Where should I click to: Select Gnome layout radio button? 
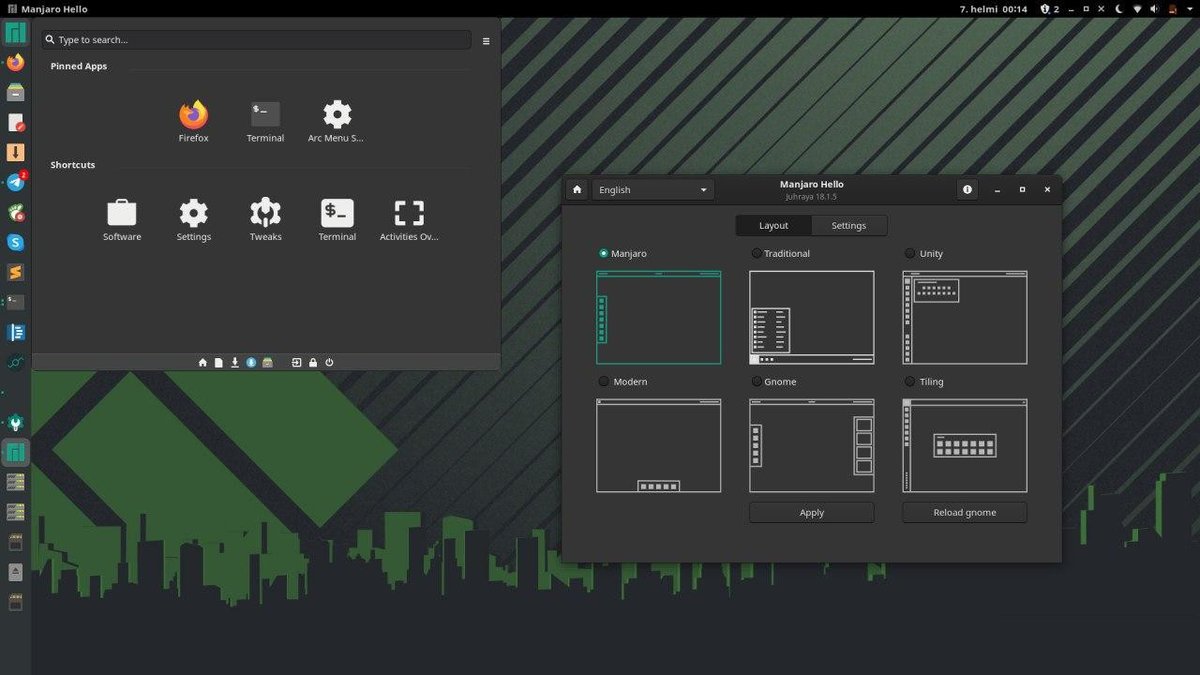757,381
